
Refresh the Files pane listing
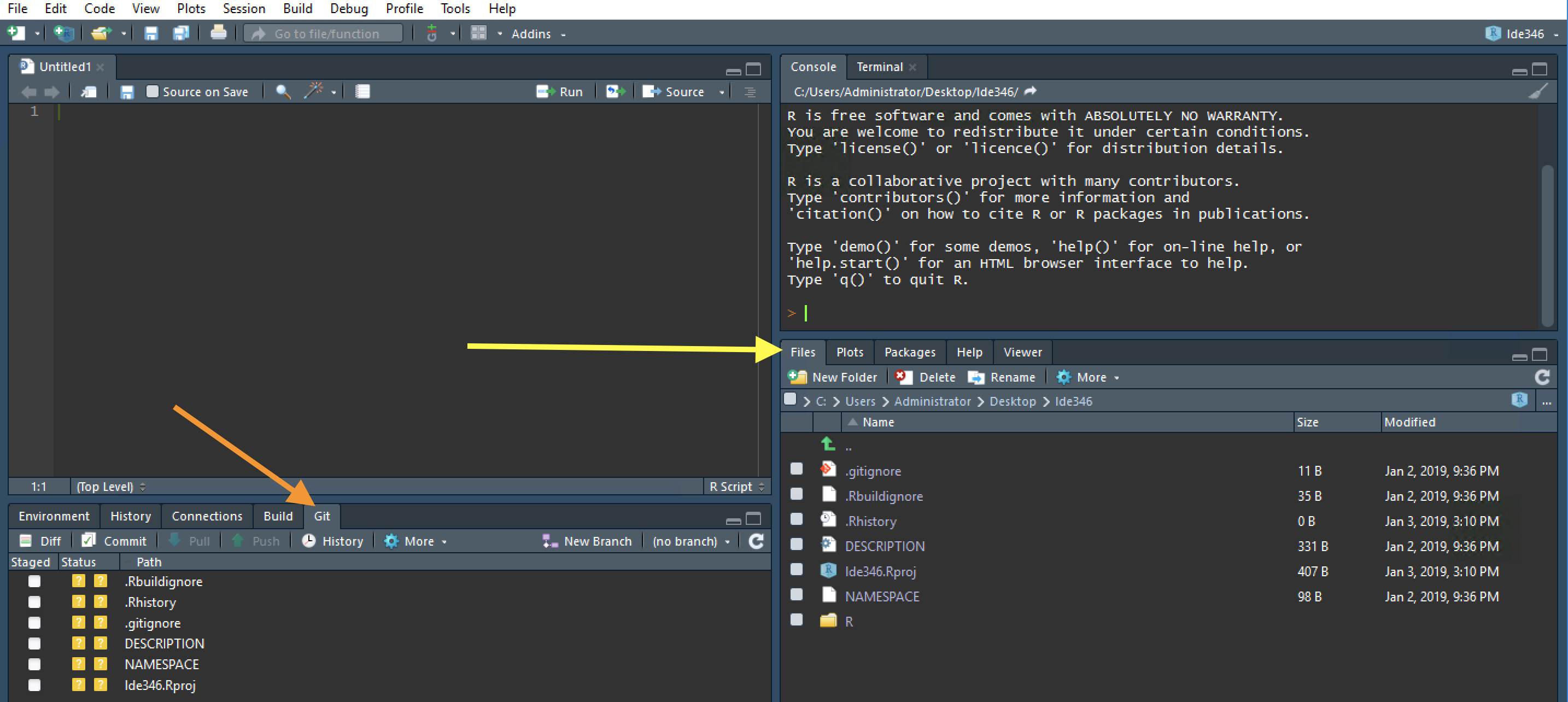coord(1542,377)
